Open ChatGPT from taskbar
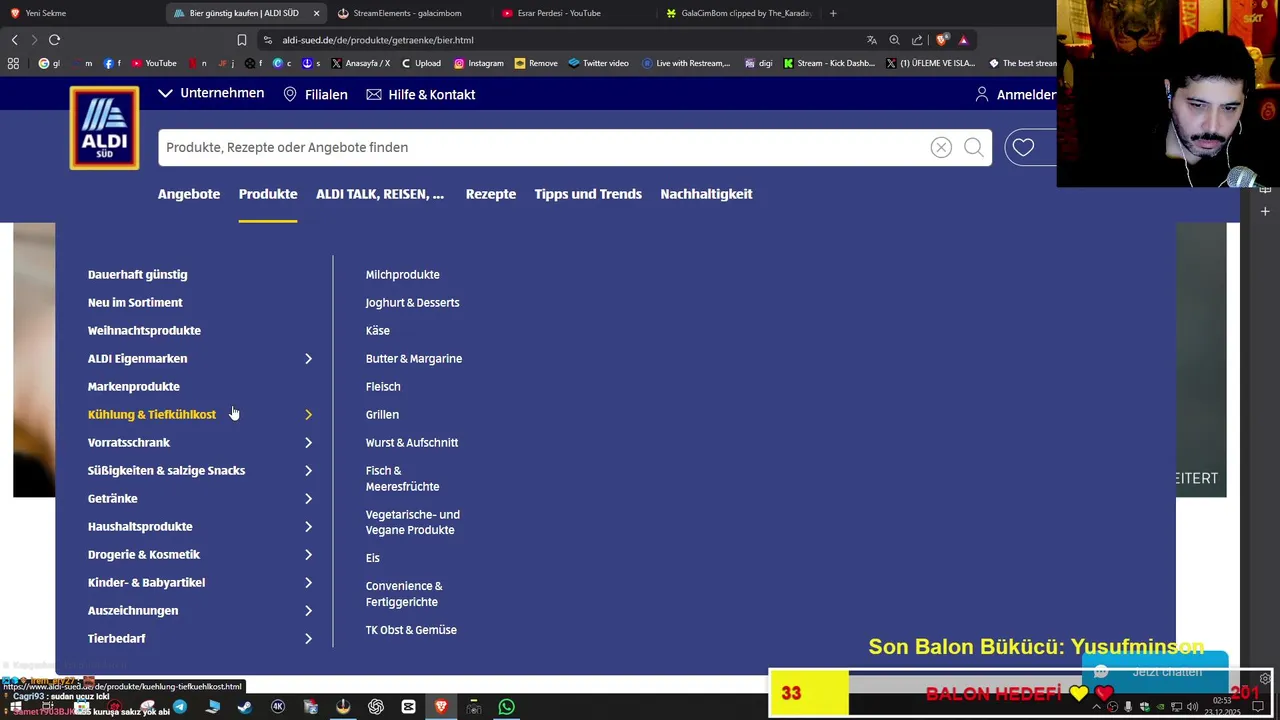Image resolution: width=1280 pixels, height=720 pixels. [376, 707]
